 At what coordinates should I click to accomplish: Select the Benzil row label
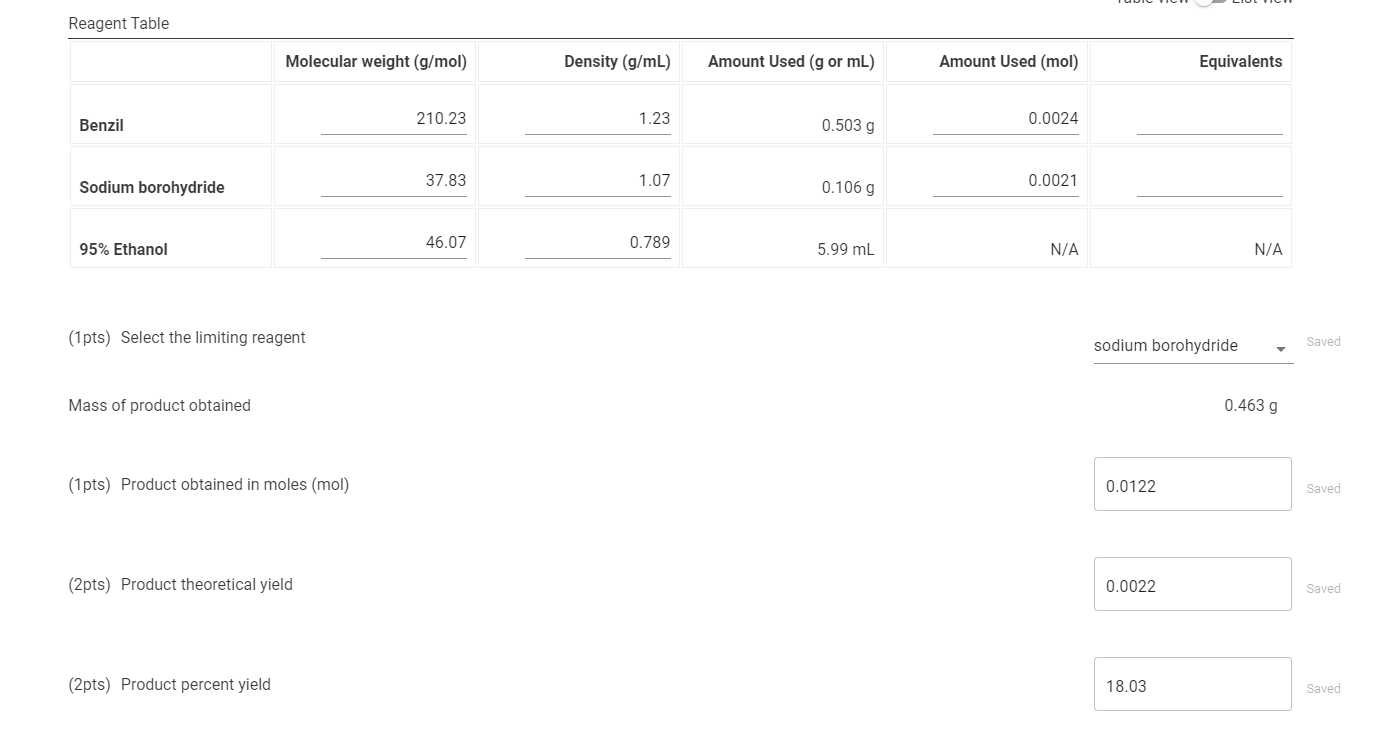tap(101, 125)
